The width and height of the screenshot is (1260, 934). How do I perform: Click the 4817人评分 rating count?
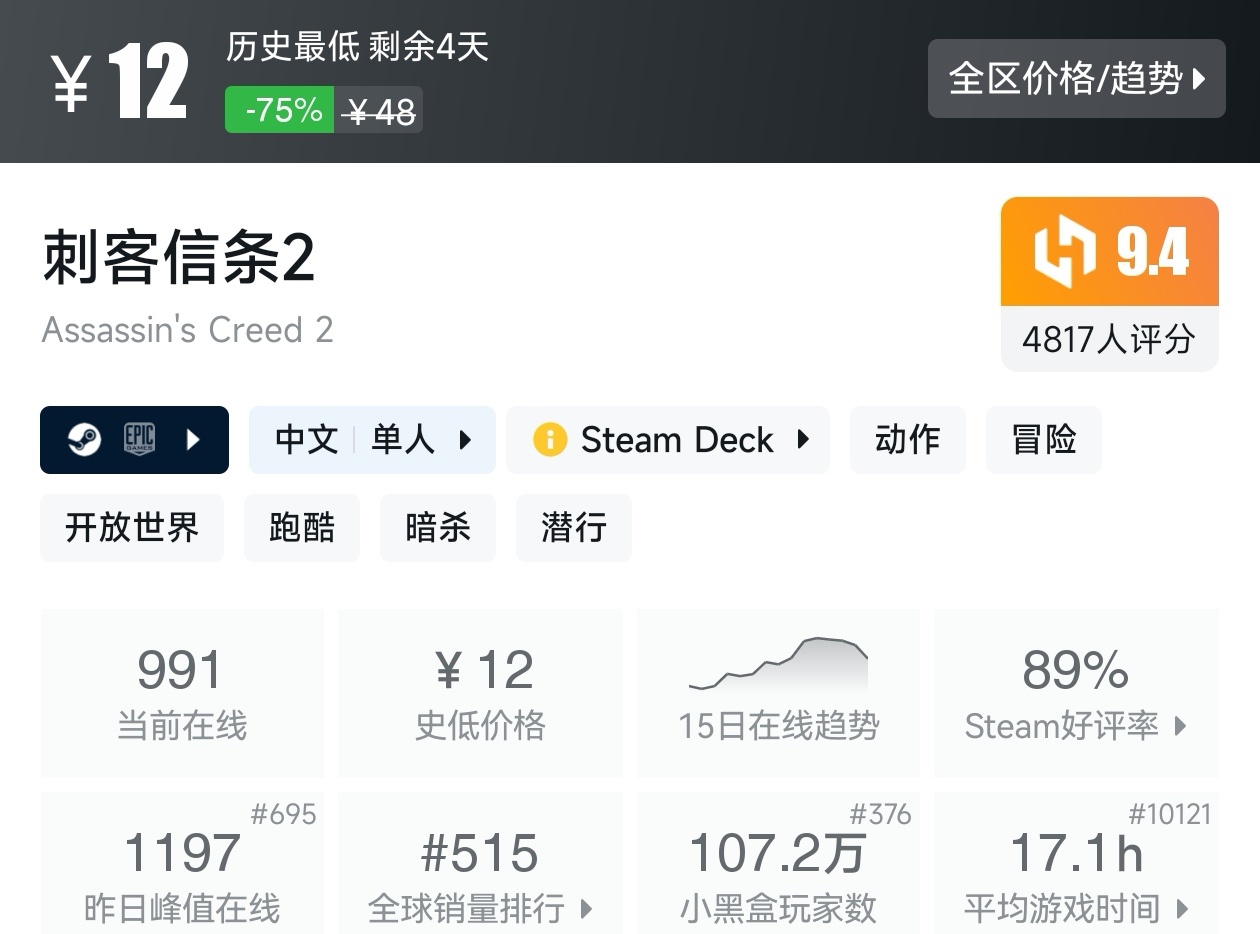coord(1108,340)
